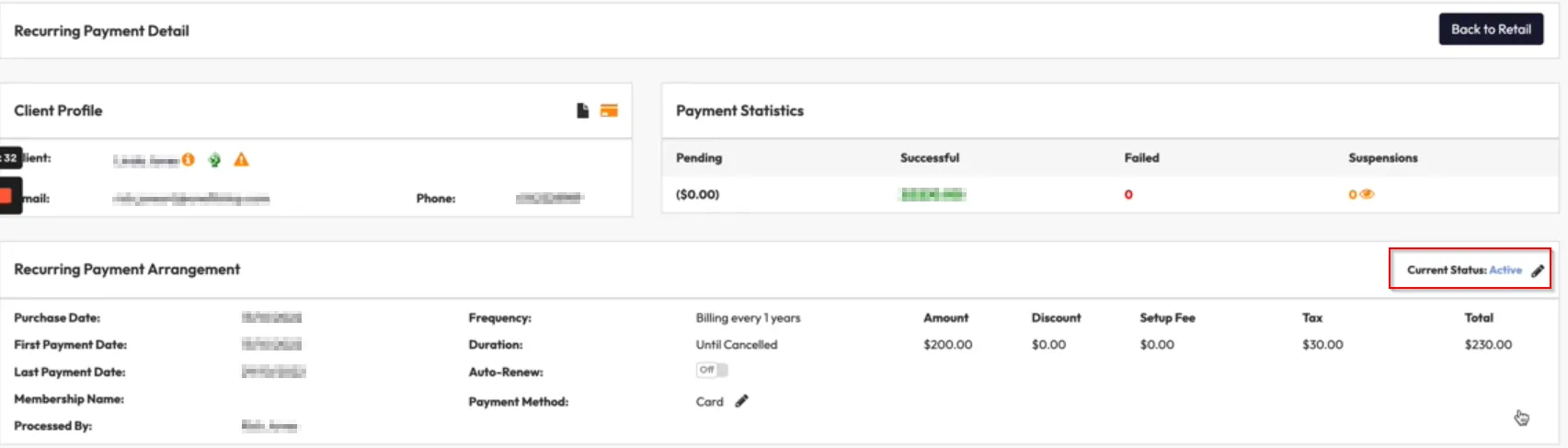Viewport: 1568px width, 448px height.
Task: Click the blurred client email address
Action: (x=191, y=199)
